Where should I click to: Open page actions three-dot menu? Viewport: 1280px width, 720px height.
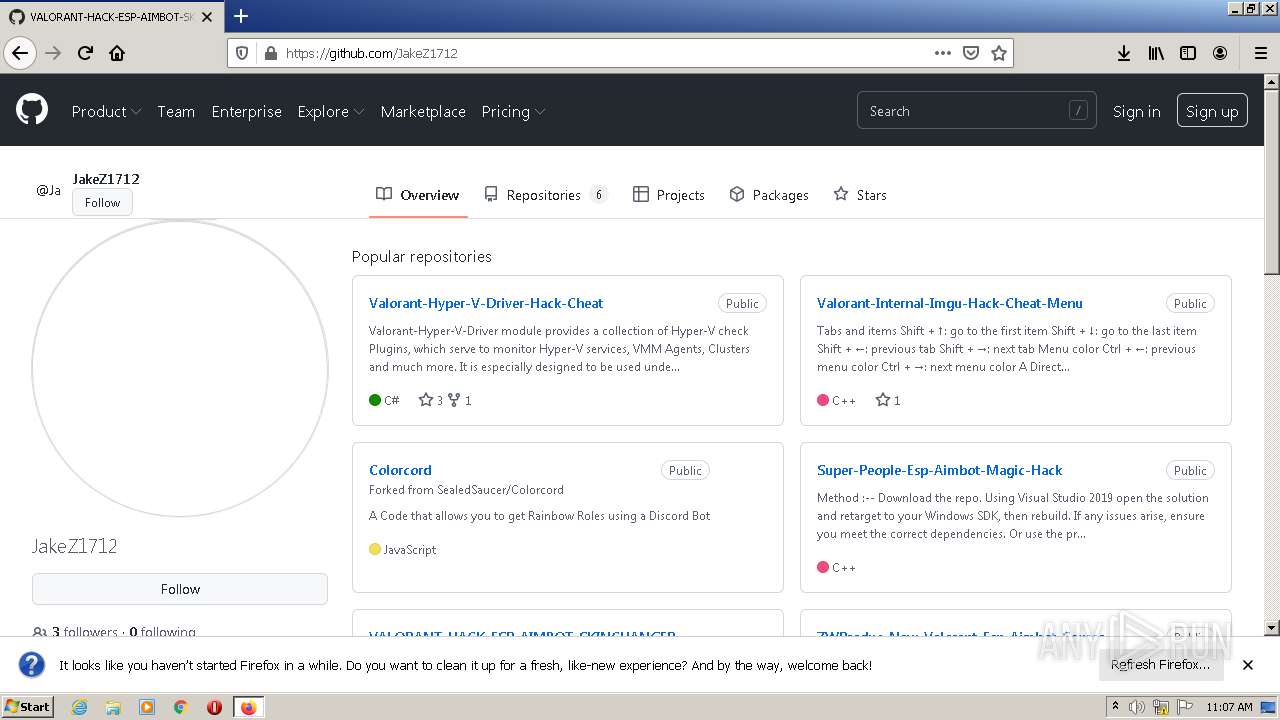pyautogui.click(x=943, y=53)
